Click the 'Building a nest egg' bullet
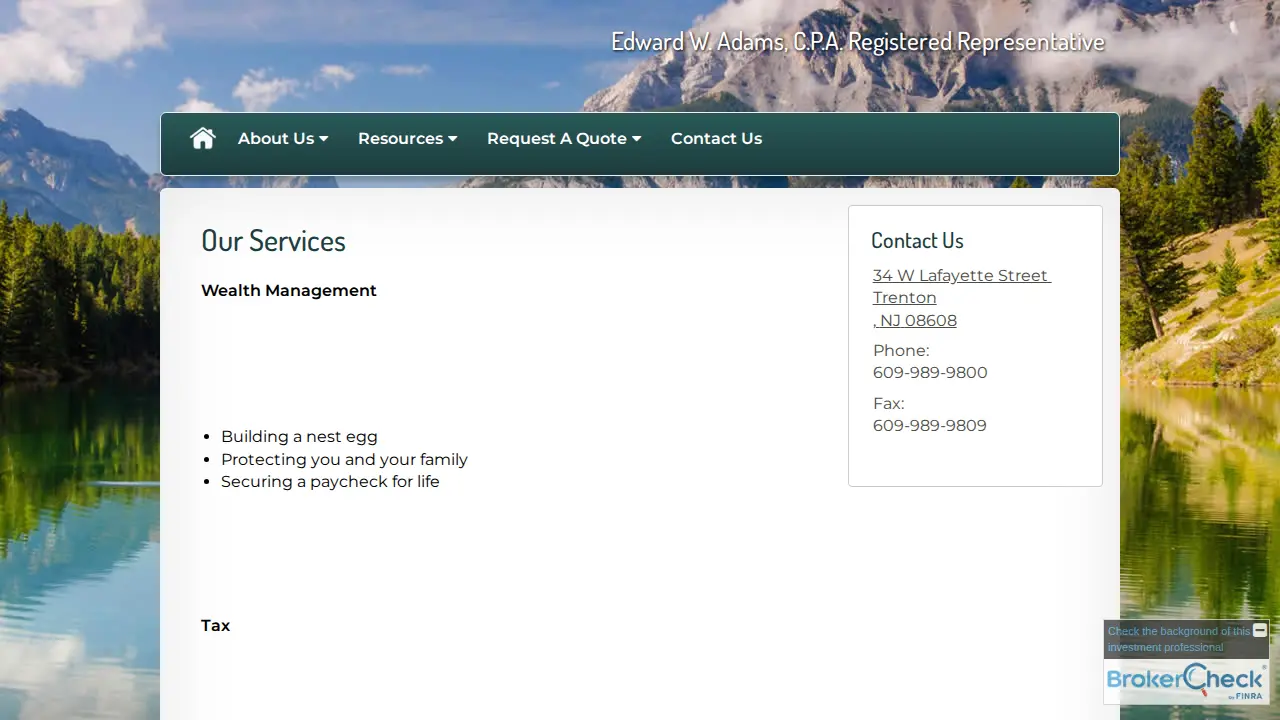This screenshot has width=1280, height=720. pos(299,436)
